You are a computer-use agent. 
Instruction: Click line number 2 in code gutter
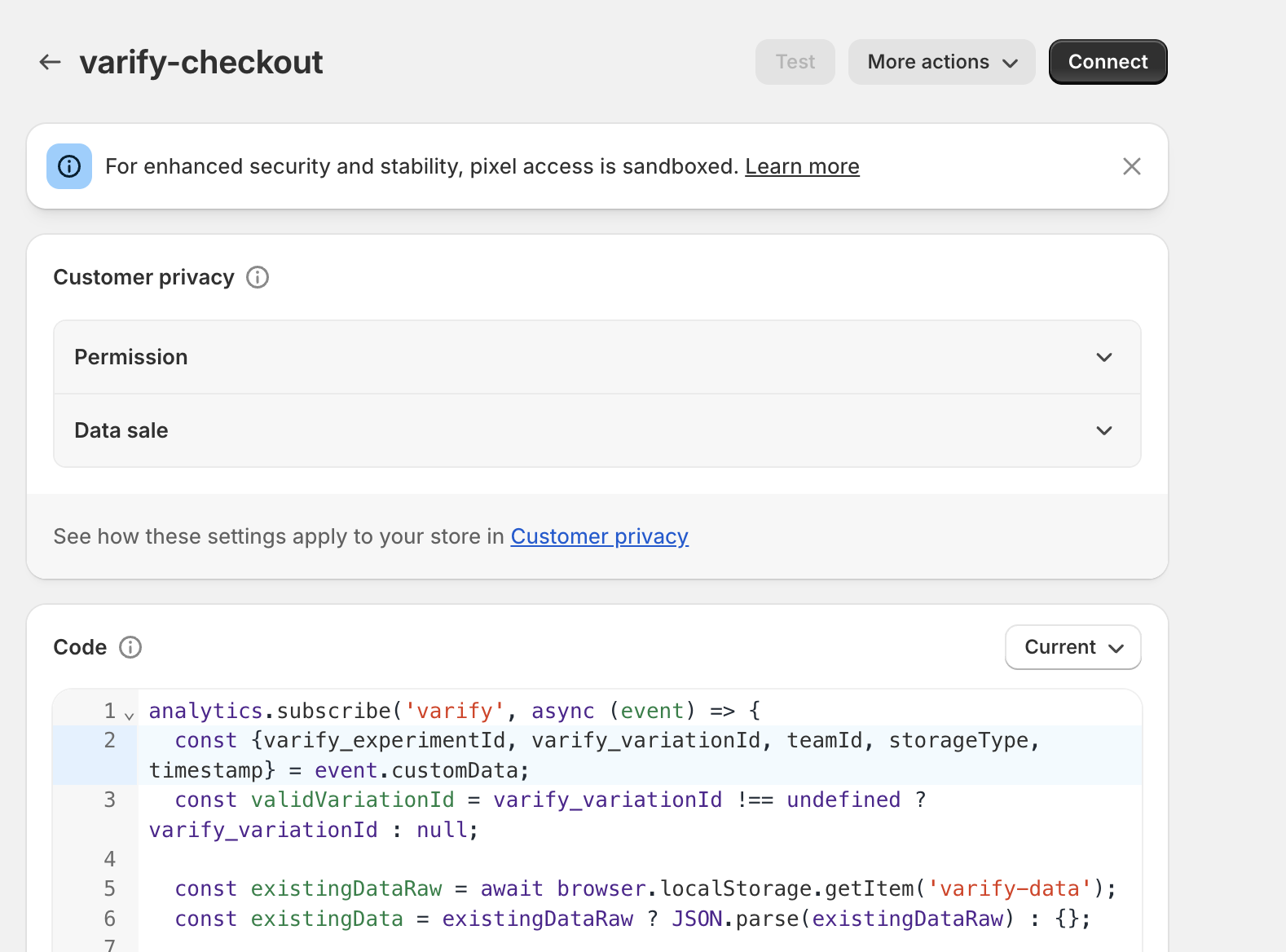coord(110,740)
